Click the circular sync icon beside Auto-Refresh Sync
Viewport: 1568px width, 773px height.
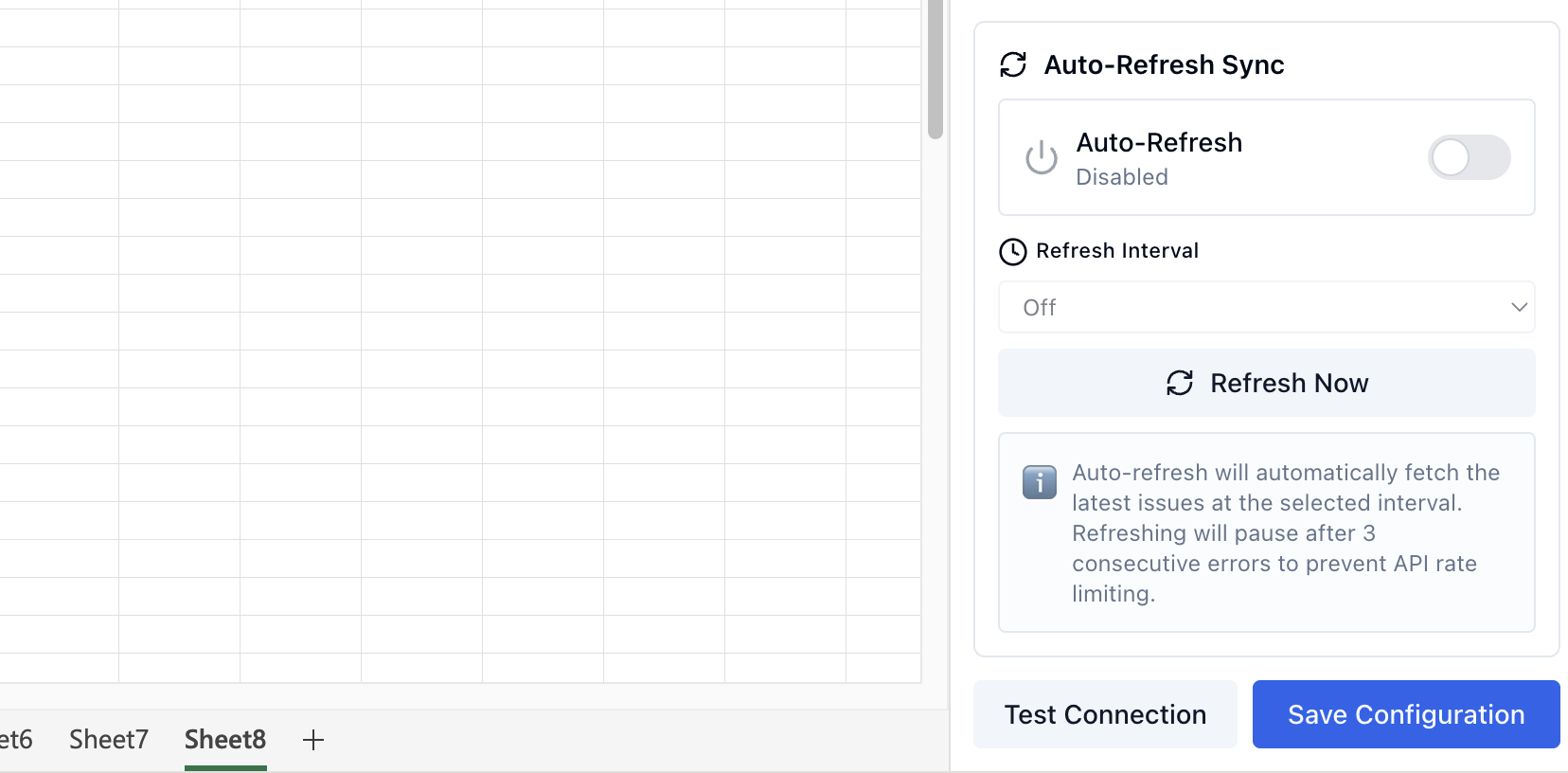coord(1013,64)
